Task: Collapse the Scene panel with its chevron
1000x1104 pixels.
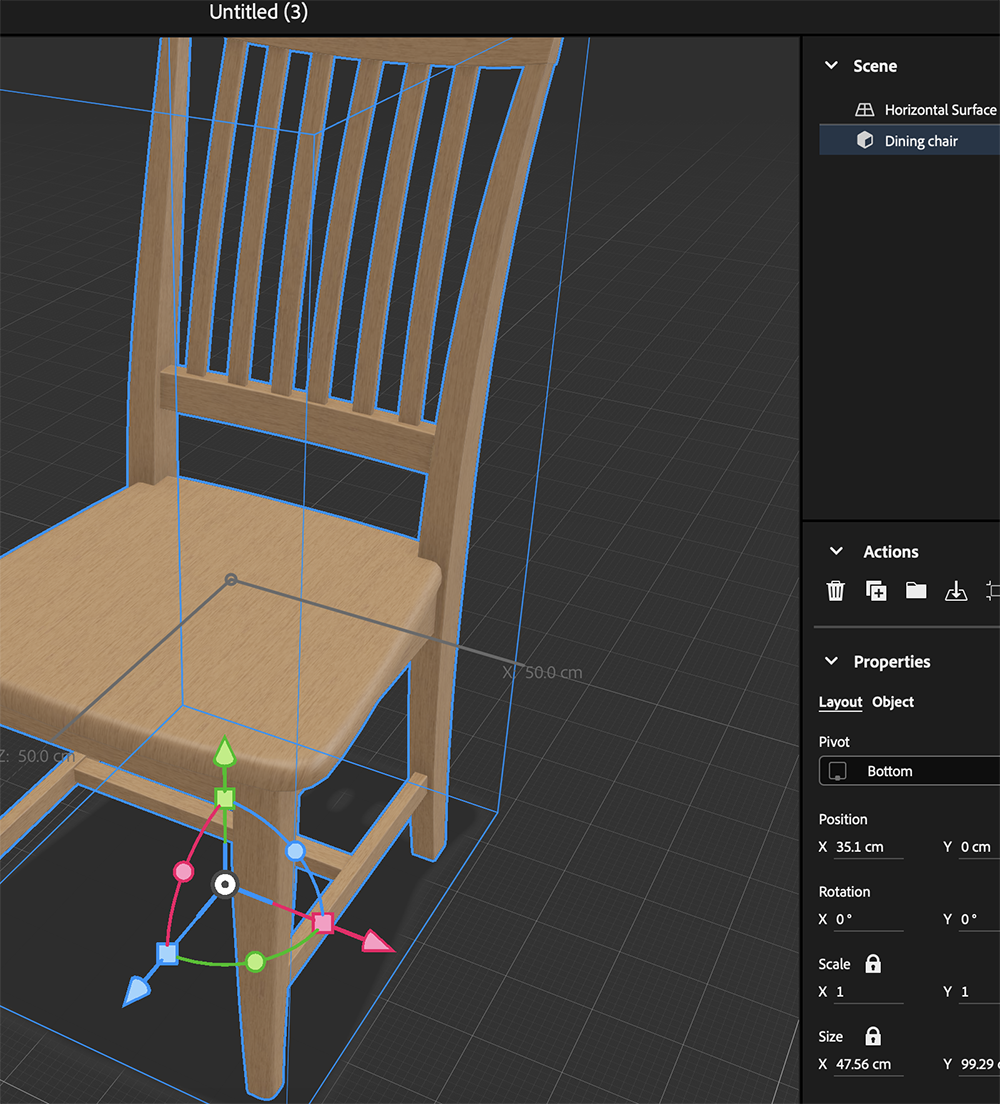Action: pyautogui.click(x=831, y=65)
